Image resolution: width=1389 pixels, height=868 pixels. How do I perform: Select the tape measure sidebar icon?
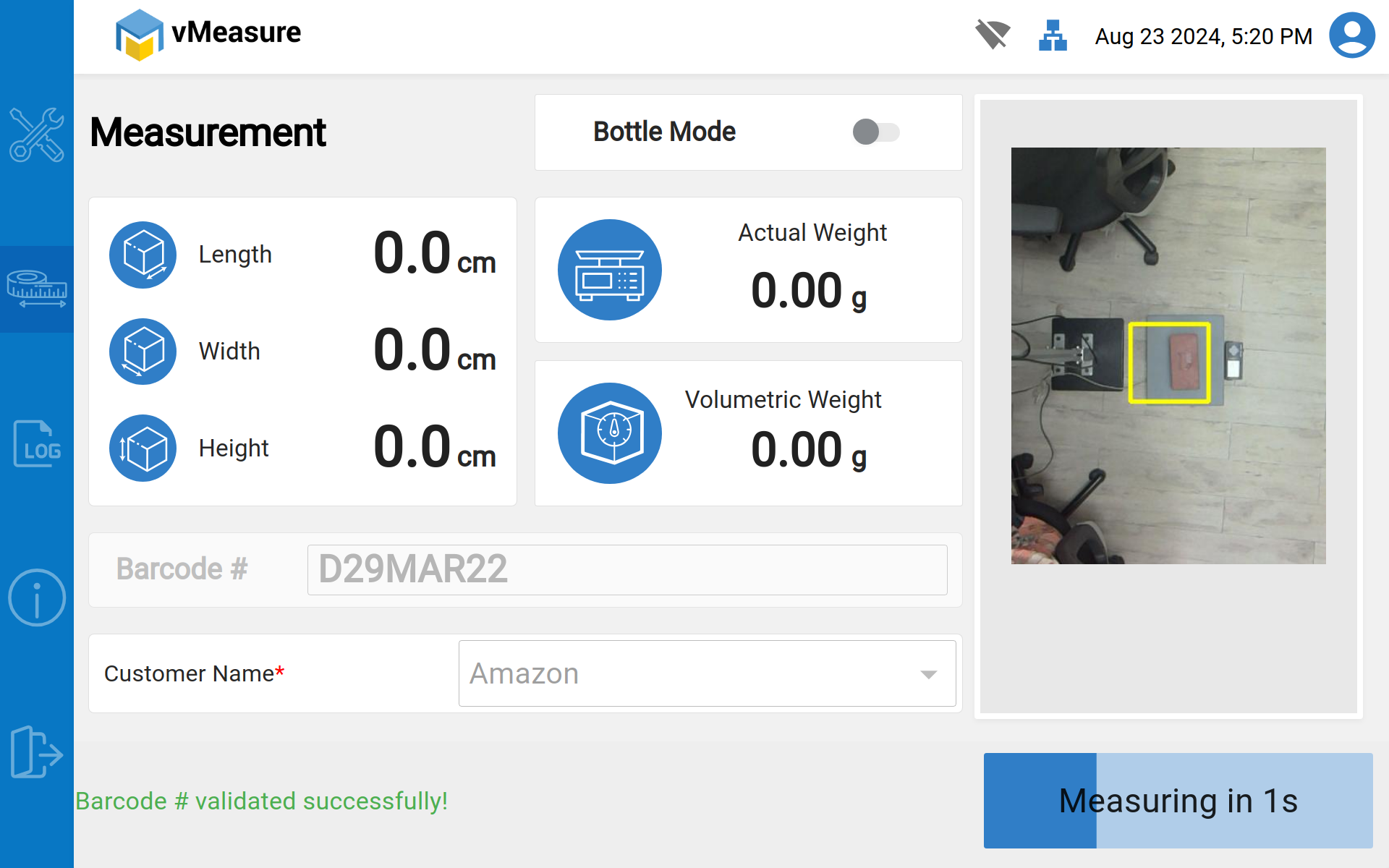pyautogui.click(x=36, y=289)
